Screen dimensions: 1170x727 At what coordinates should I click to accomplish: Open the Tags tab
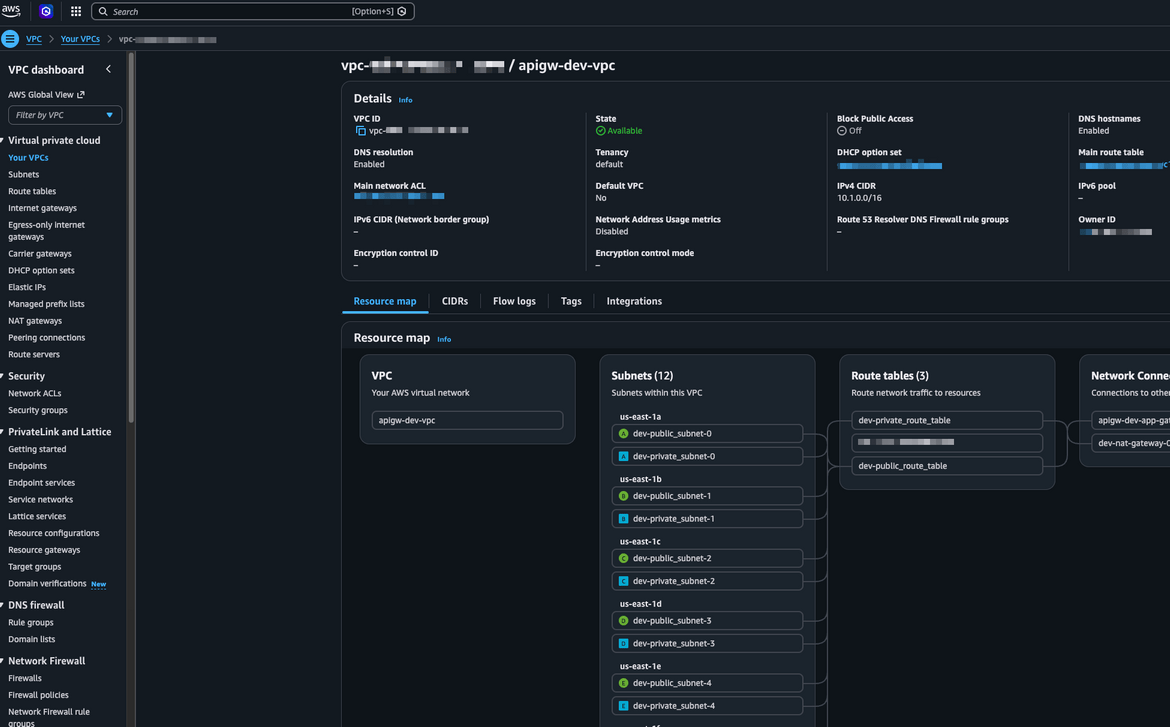click(571, 301)
